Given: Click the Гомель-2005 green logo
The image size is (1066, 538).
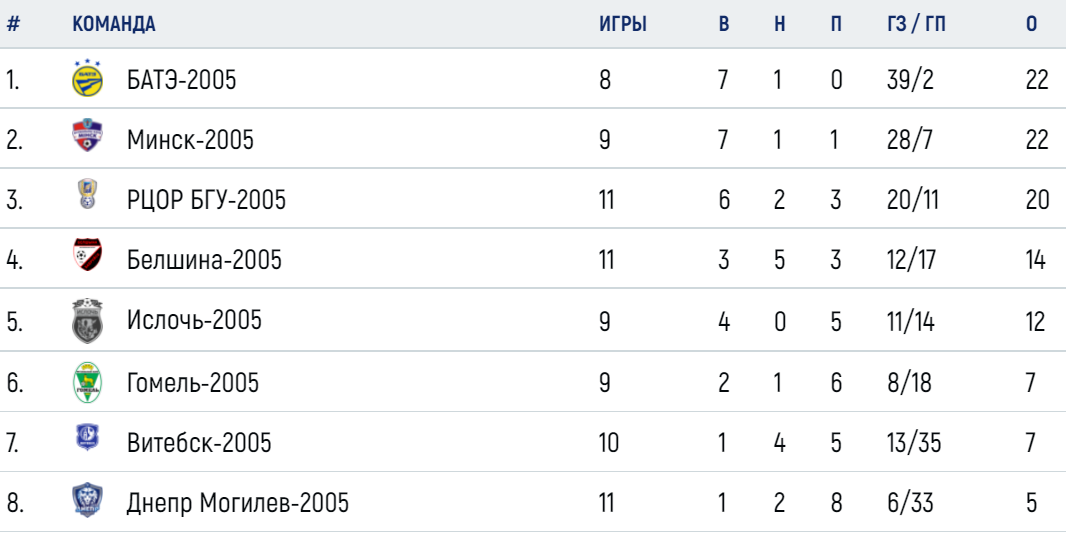Looking at the screenshot, I should pos(87,382).
